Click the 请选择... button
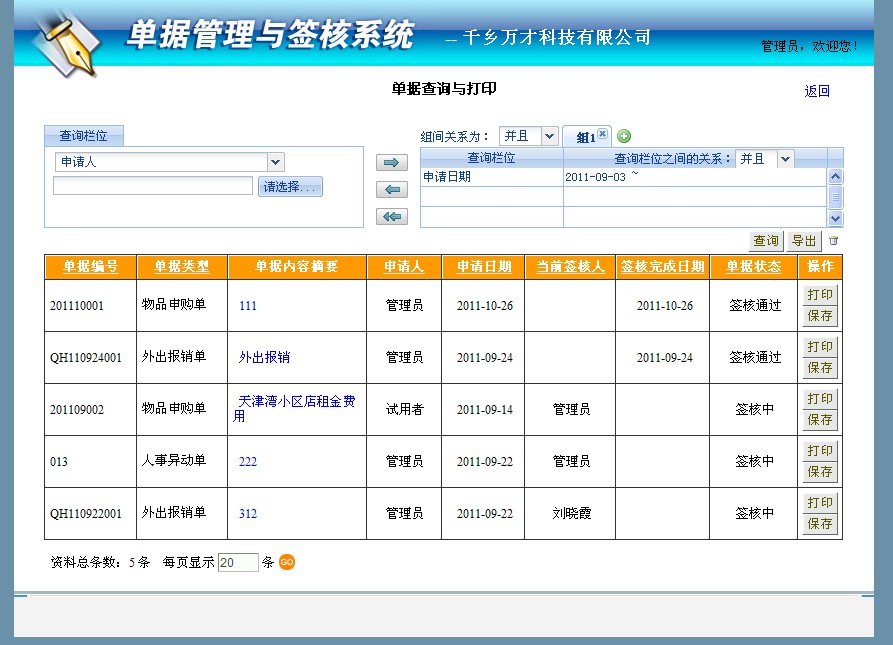The image size is (893, 645). pos(290,187)
